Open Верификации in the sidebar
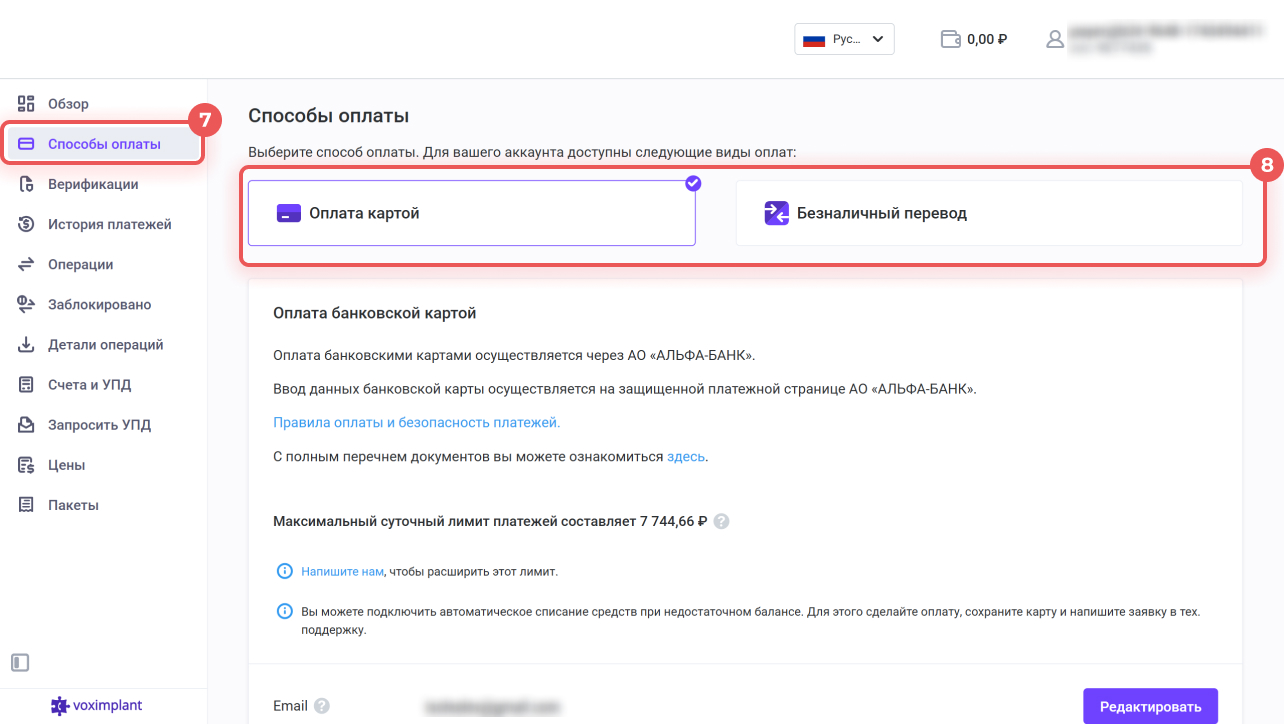1284x724 pixels. (93, 184)
